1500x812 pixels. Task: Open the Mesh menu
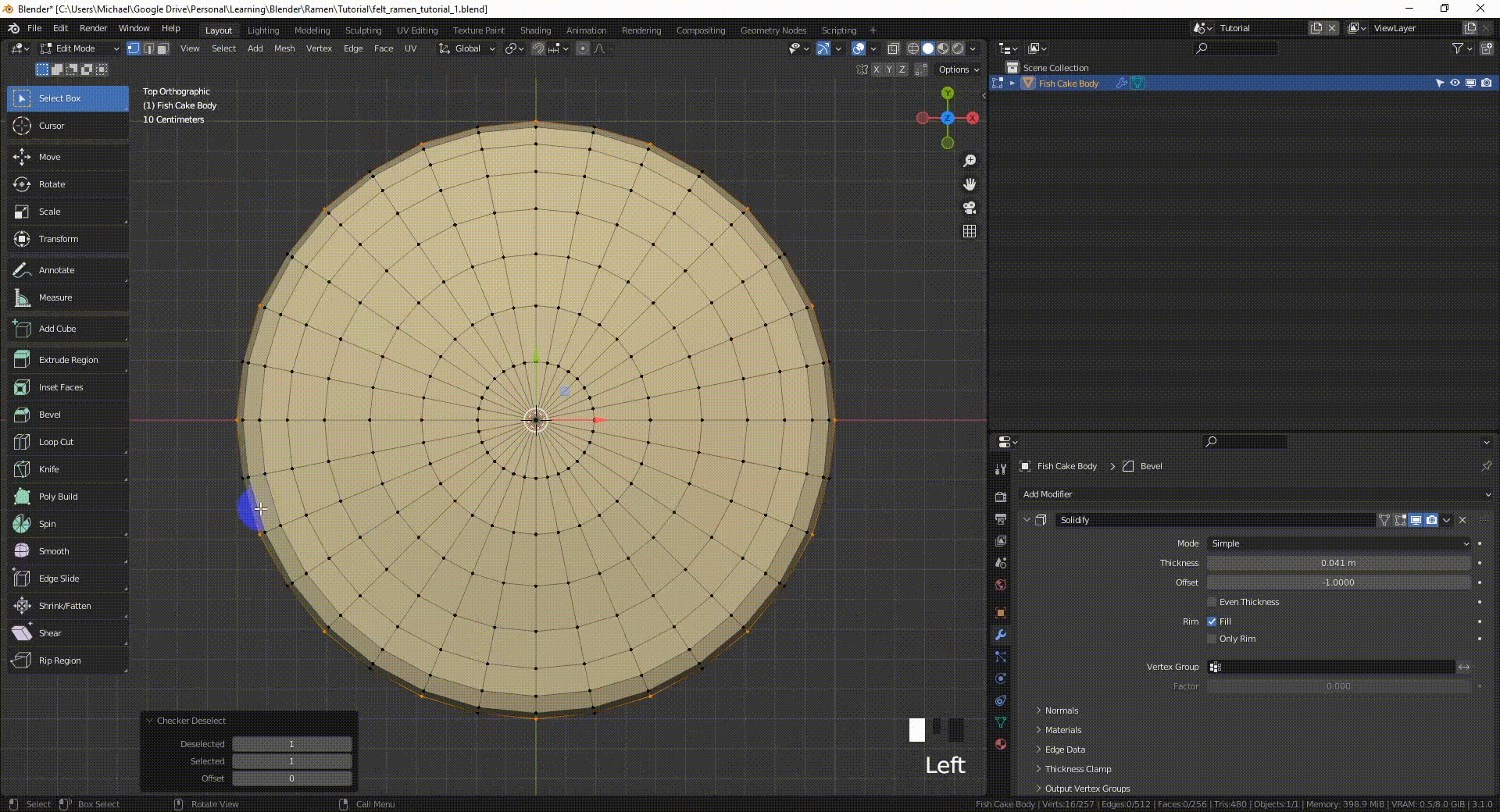[284, 48]
